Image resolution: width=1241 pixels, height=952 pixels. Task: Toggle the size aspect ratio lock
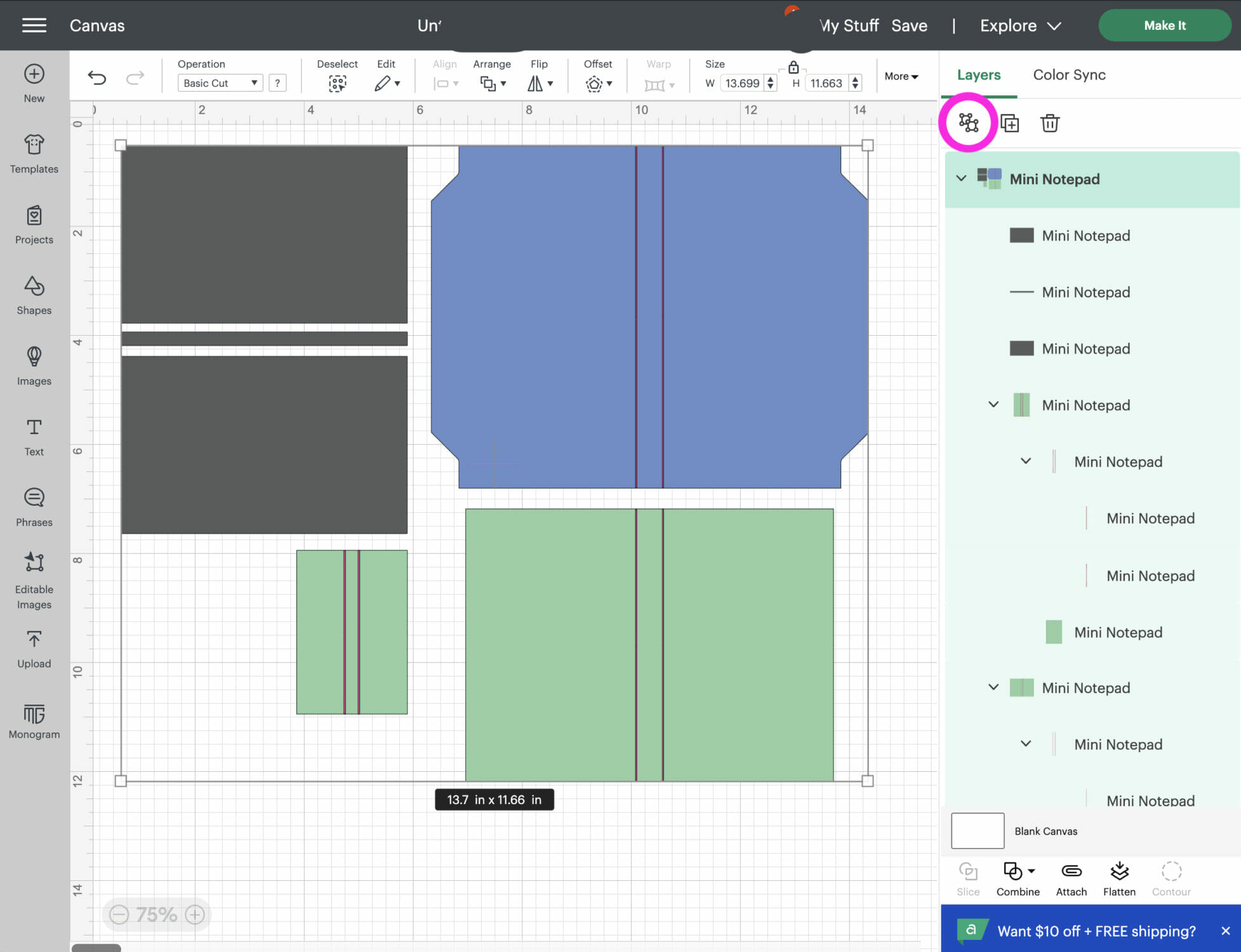click(793, 67)
